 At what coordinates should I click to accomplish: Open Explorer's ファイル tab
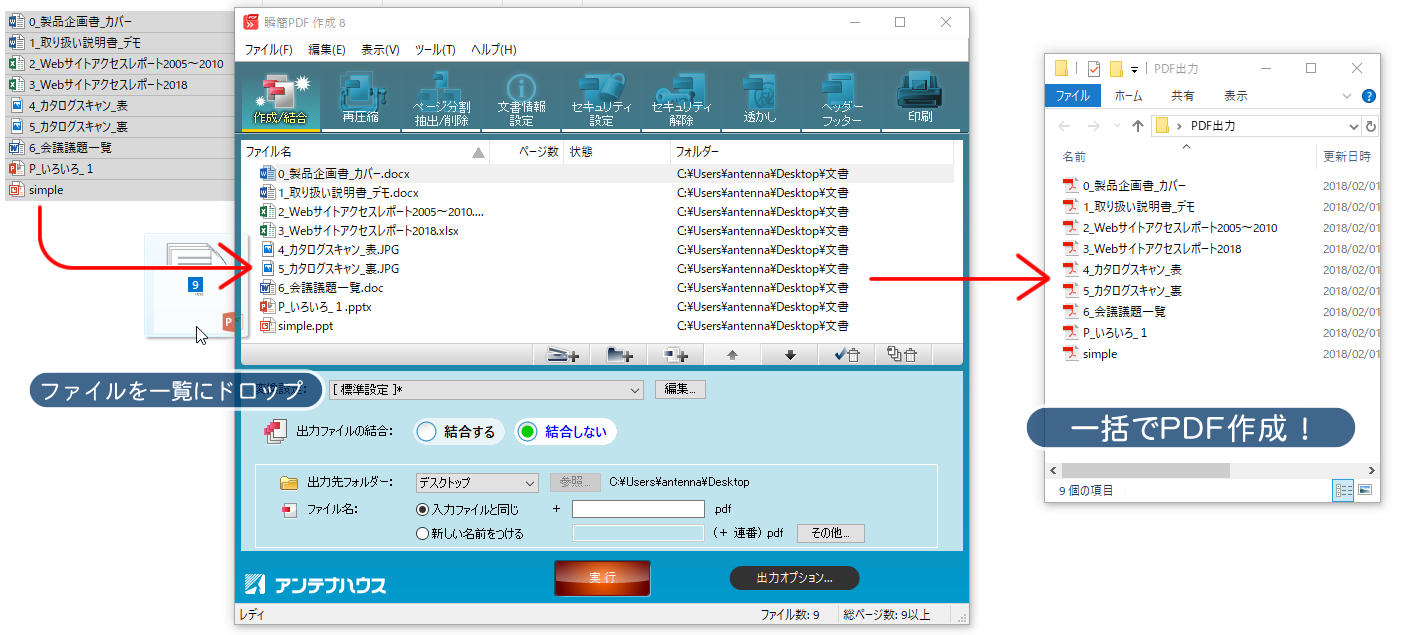pyautogui.click(x=1073, y=96)
